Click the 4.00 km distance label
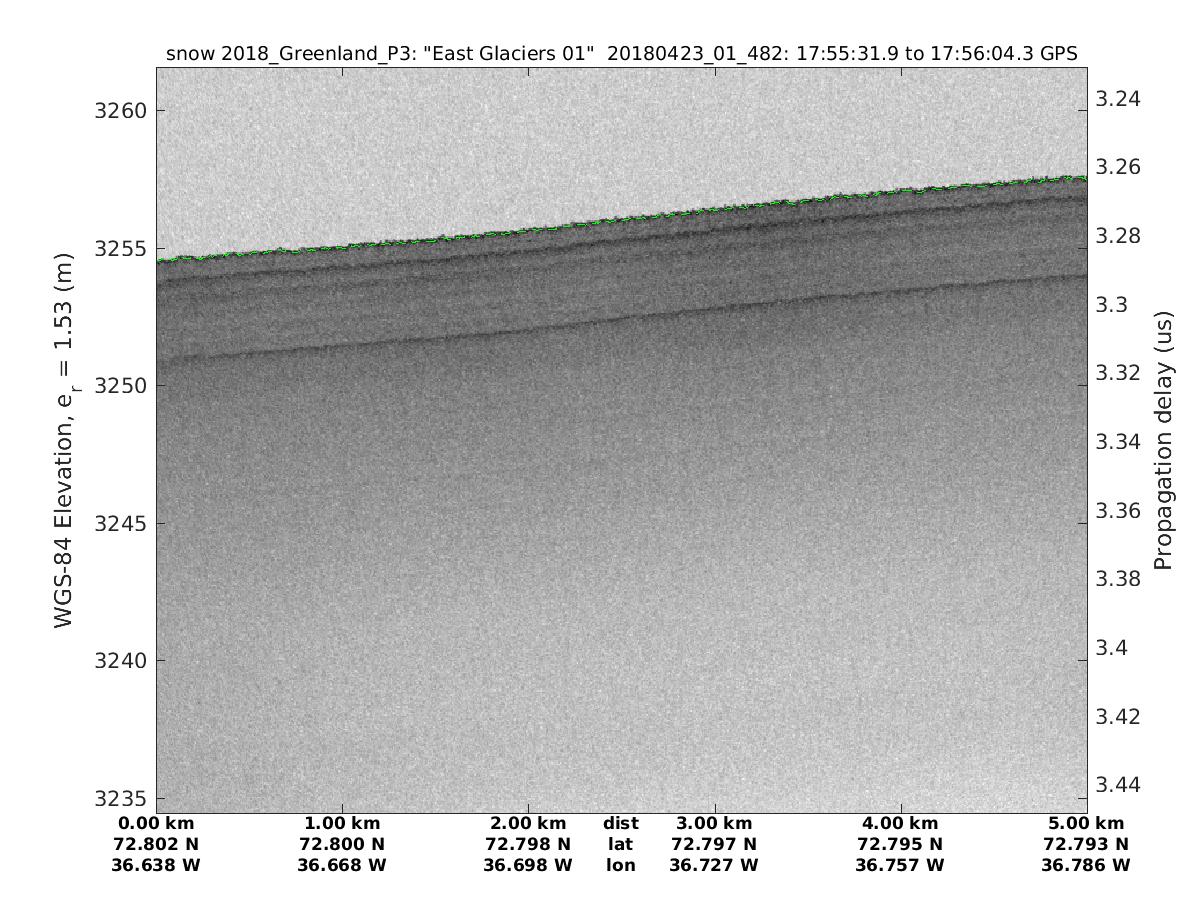The image size is (1200, 900). pos(900,824)
